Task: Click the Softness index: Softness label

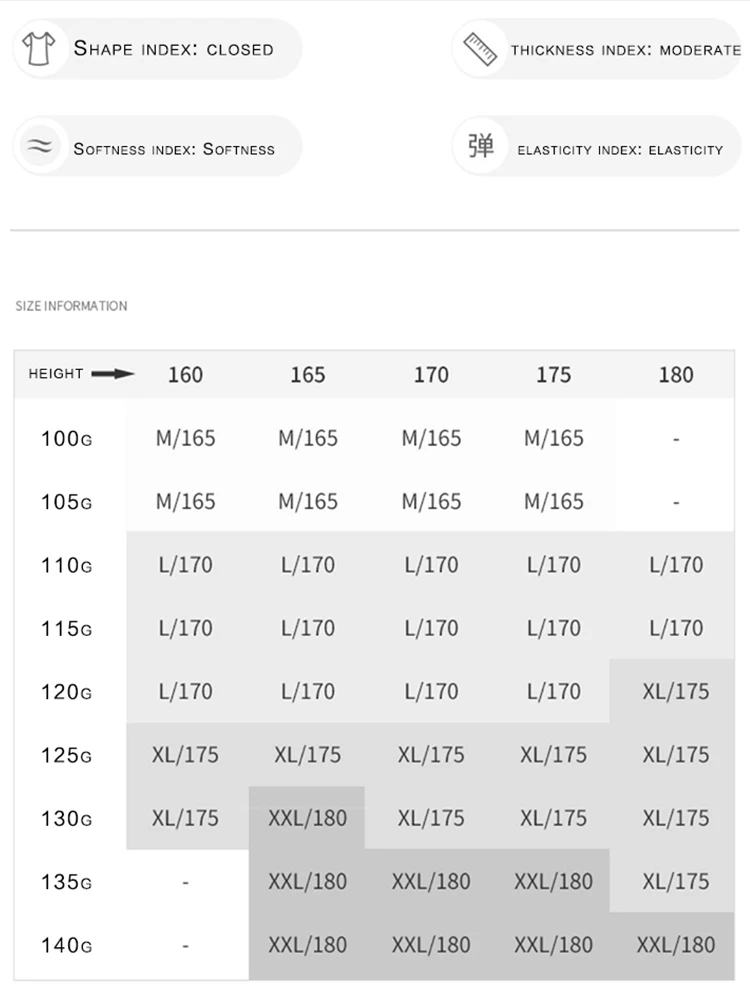Action: (174, 149)
